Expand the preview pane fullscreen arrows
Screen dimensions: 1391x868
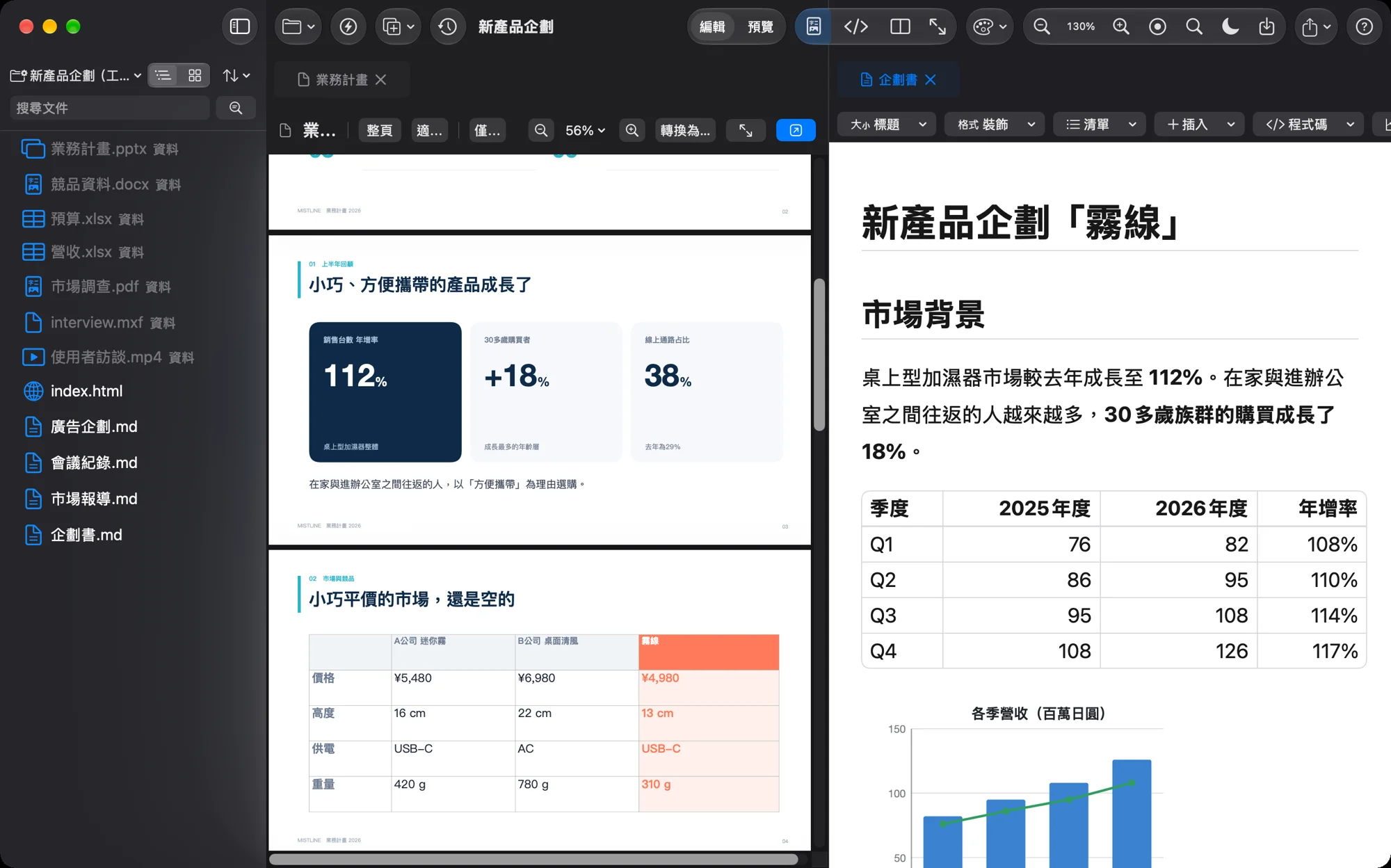pos(746,130)
